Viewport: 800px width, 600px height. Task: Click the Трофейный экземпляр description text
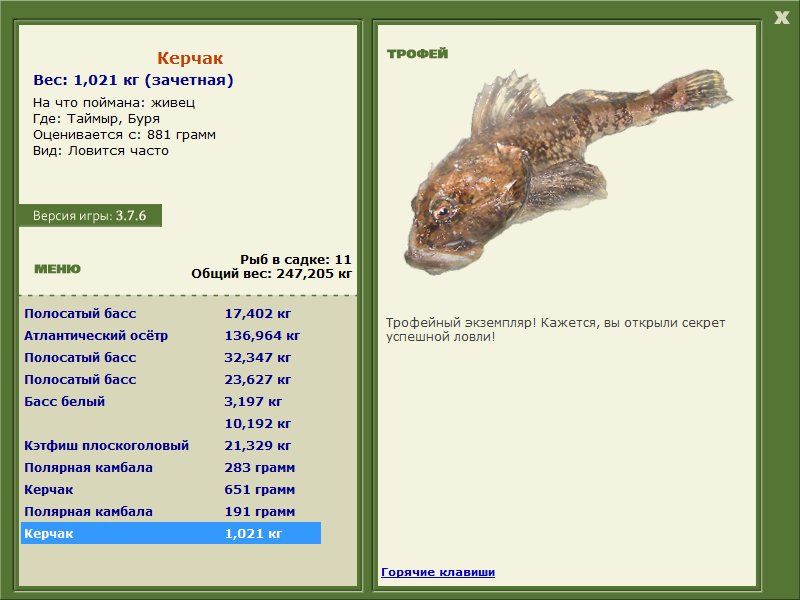pyautogui.click(x=555, y=330)
